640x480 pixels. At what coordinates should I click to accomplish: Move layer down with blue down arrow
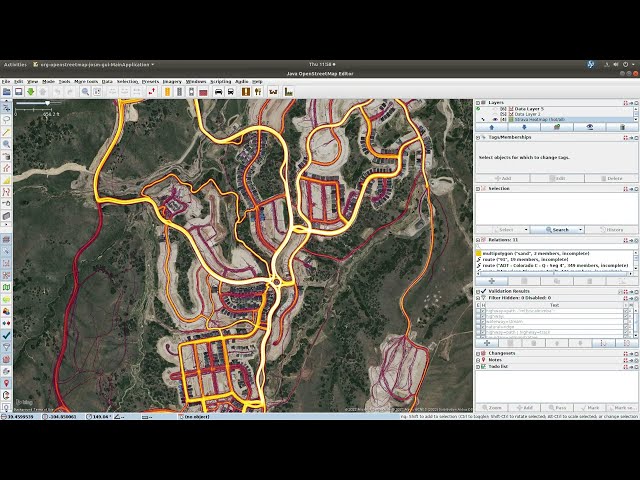click(x=524, y=127)
